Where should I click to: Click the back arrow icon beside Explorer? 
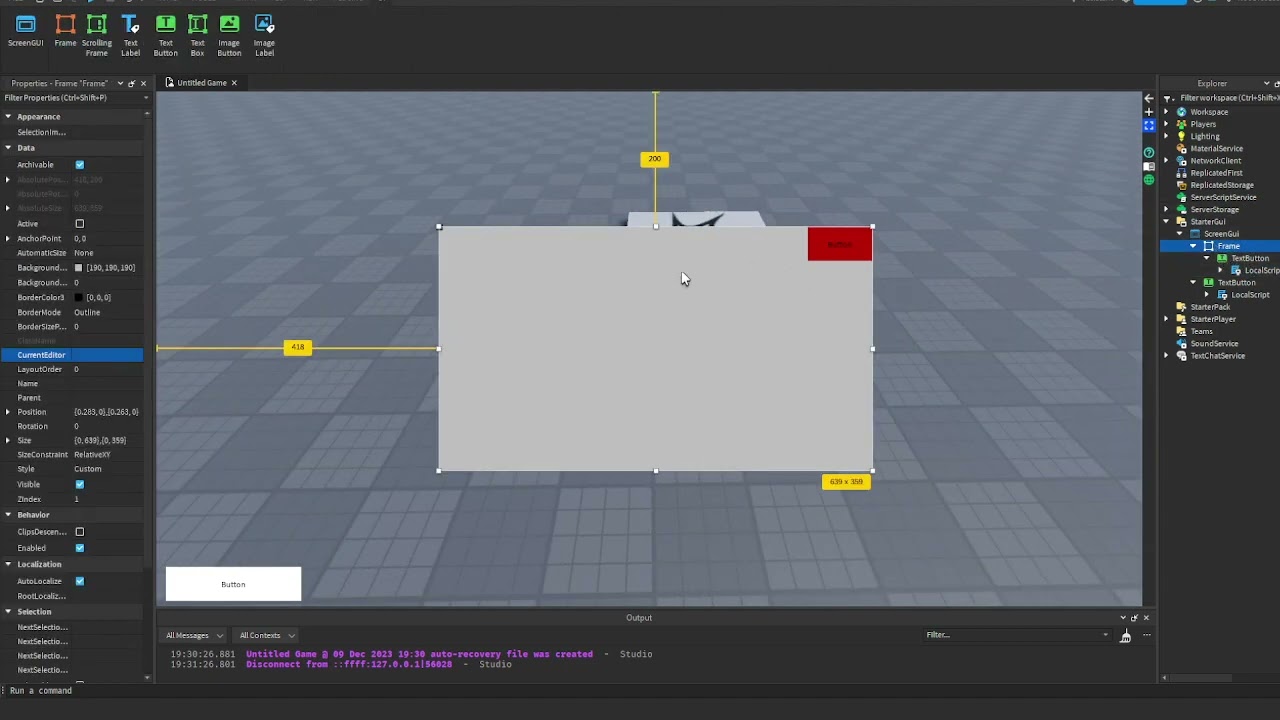coord(1148,98)
